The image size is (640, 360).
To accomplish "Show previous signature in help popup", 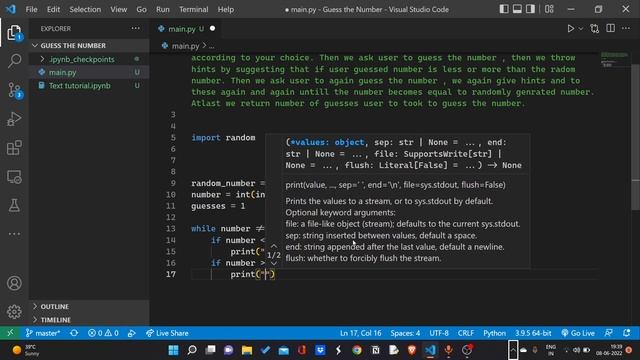I will pyautogui.click(x=274, y=246).
